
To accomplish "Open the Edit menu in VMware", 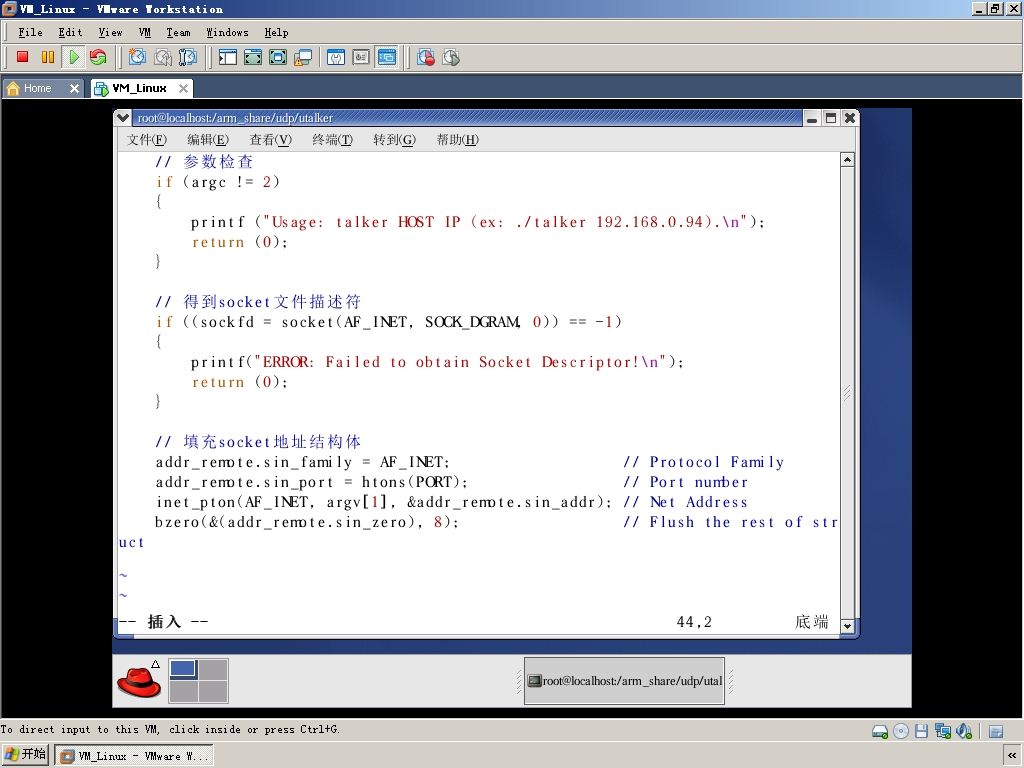I will [x=70, y=32].
